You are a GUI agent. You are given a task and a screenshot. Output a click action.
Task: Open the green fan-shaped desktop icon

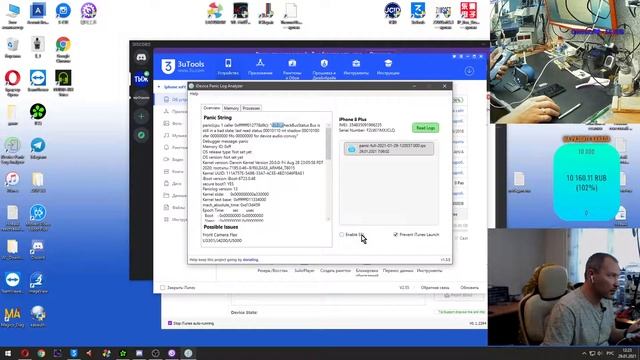point(38,111)
